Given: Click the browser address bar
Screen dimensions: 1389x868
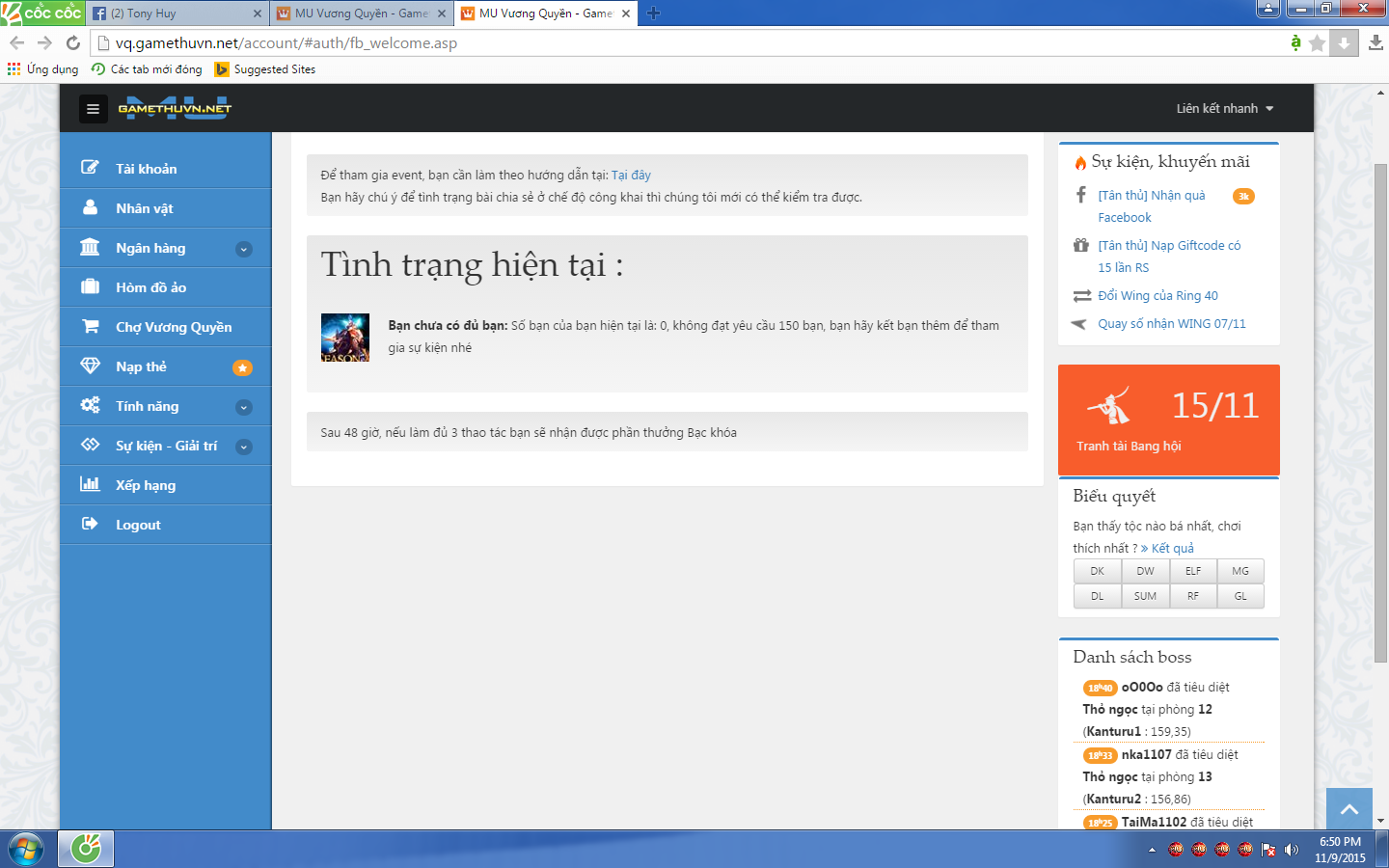Looking at the screenshot, I should tap(675, 43).
